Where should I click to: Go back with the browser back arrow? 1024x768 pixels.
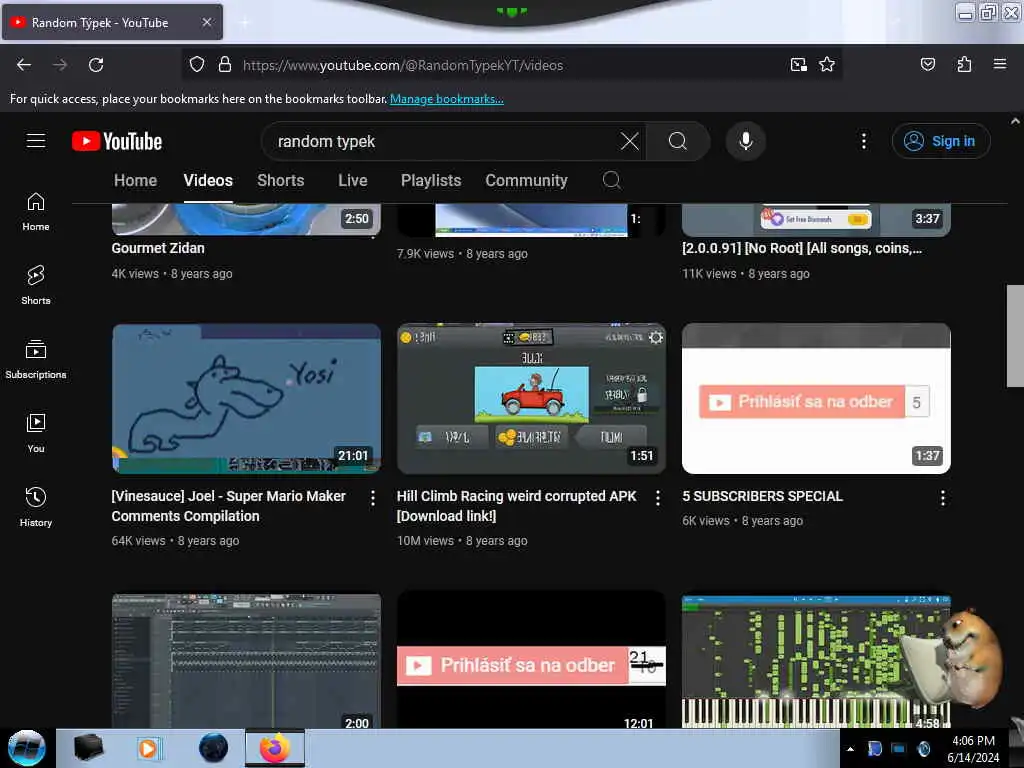pos(24,65)
